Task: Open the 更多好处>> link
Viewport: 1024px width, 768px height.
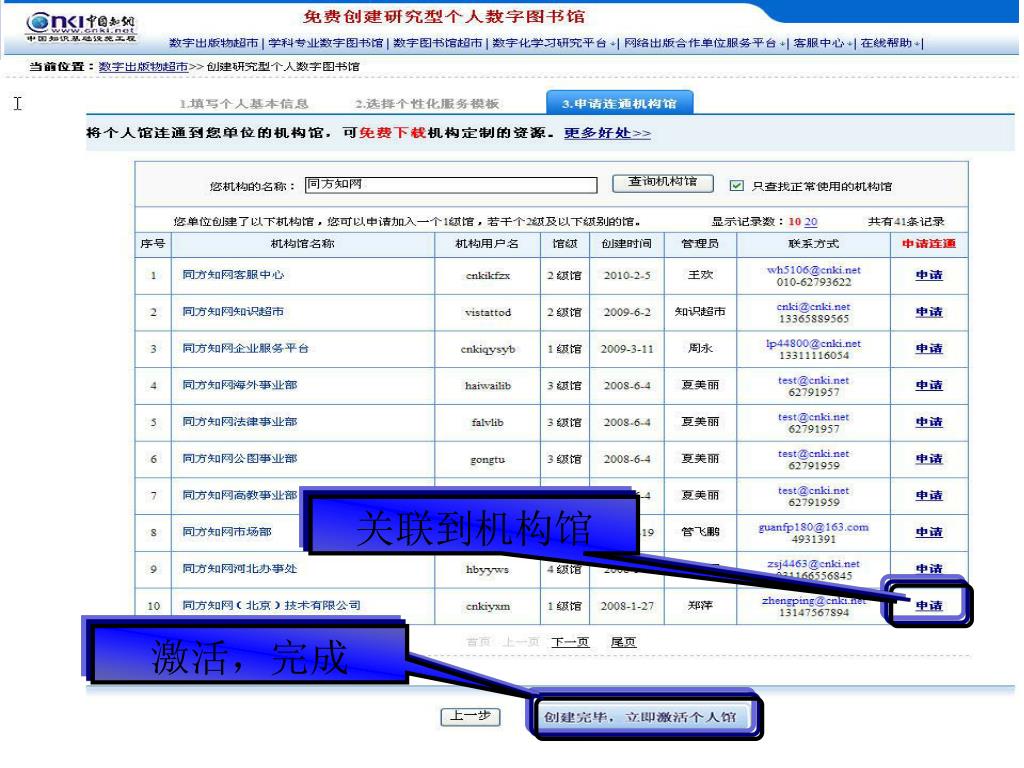Action: (607, 133)
